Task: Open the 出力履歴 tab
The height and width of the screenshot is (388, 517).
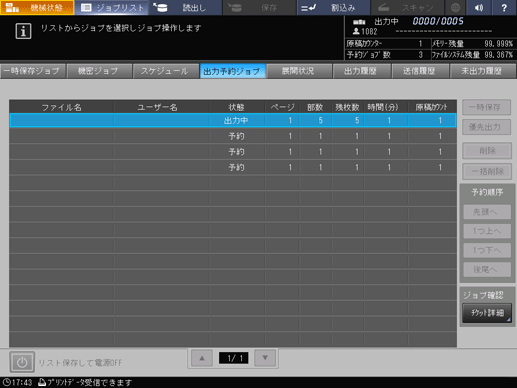Action: (x=361, y=71)
